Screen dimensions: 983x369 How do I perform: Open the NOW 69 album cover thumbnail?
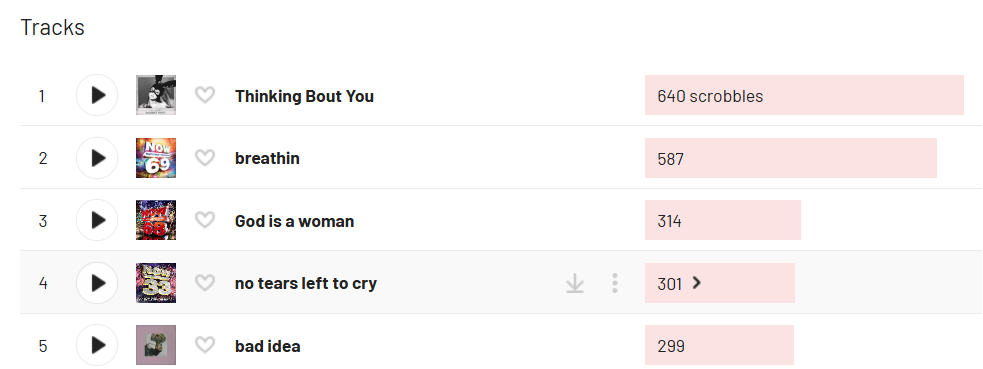pos(155,158)
